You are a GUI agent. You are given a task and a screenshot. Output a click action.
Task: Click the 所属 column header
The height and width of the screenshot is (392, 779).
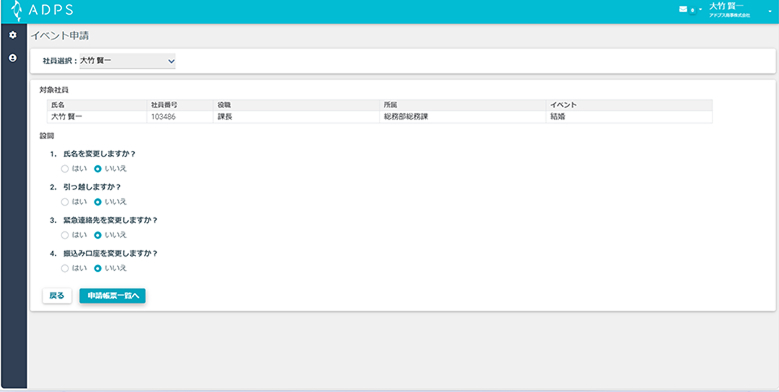tap(463, 105)
